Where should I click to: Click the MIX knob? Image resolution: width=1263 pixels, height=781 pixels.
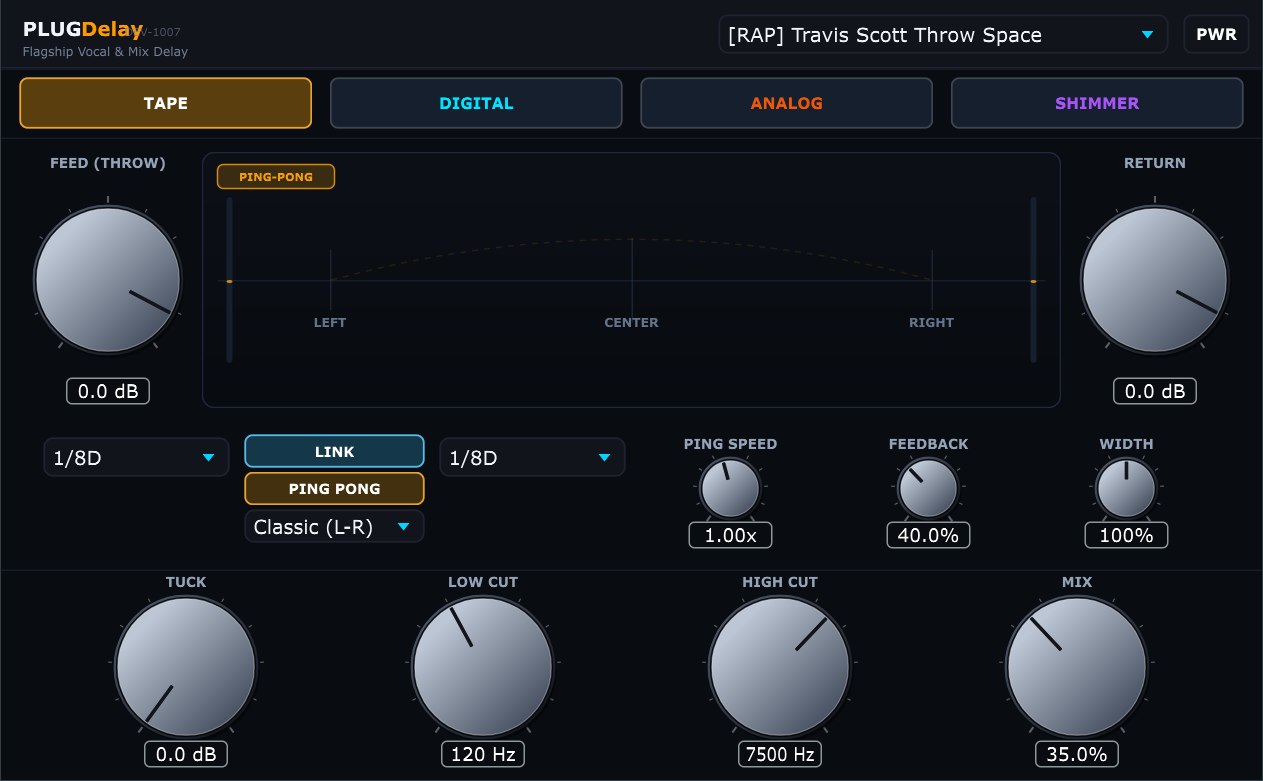click(x=1077, y=667)
